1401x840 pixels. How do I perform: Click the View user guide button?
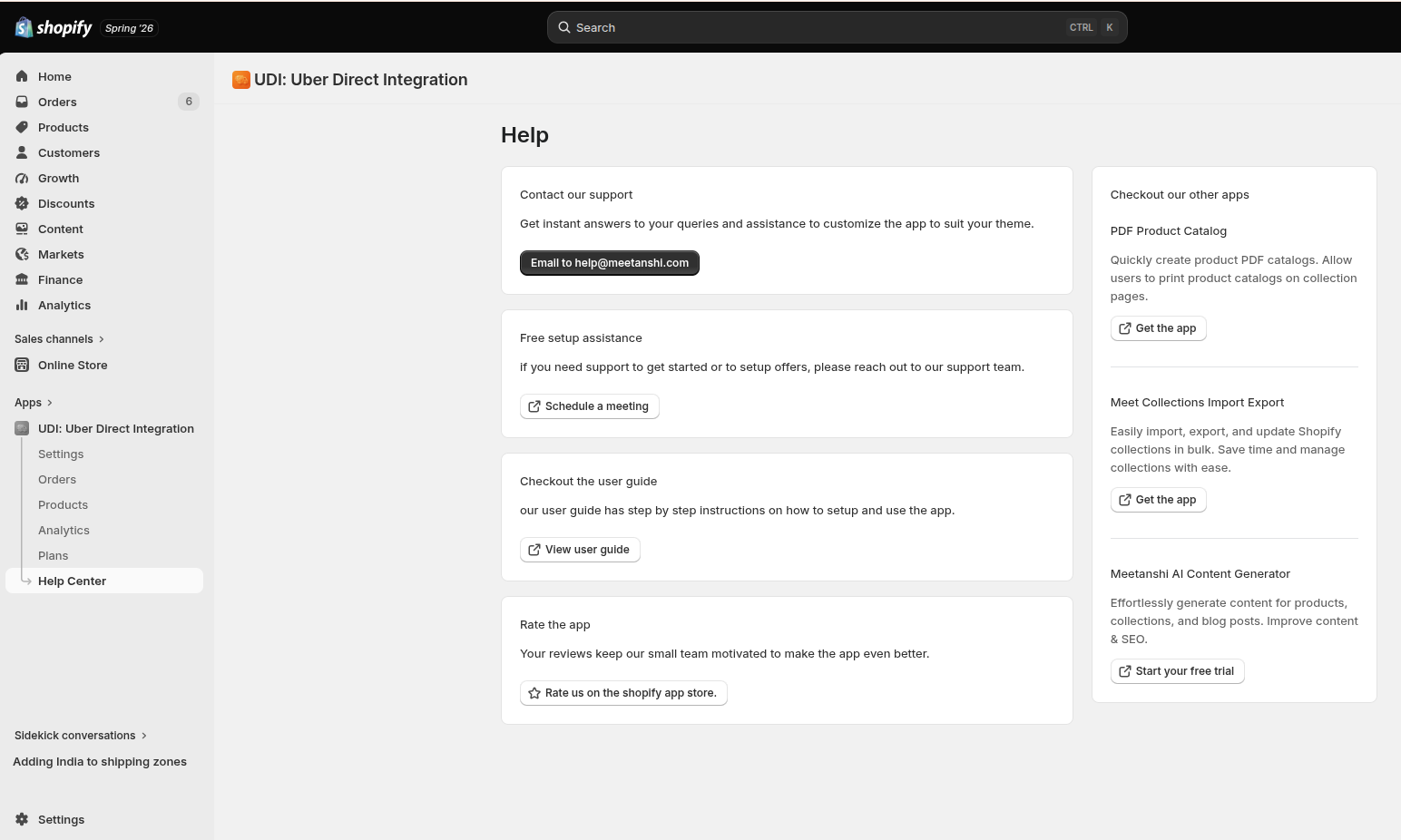click(x=580, y=550)
